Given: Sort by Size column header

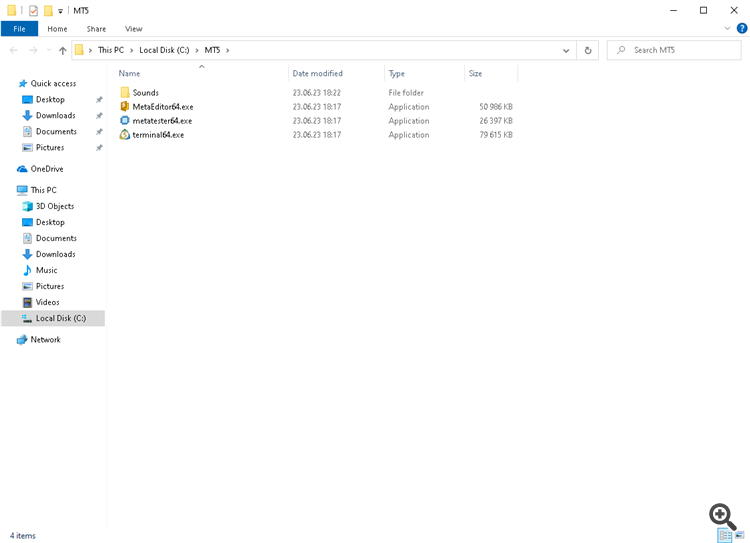Looking at the screenshot, I should [x=475, y=74].
